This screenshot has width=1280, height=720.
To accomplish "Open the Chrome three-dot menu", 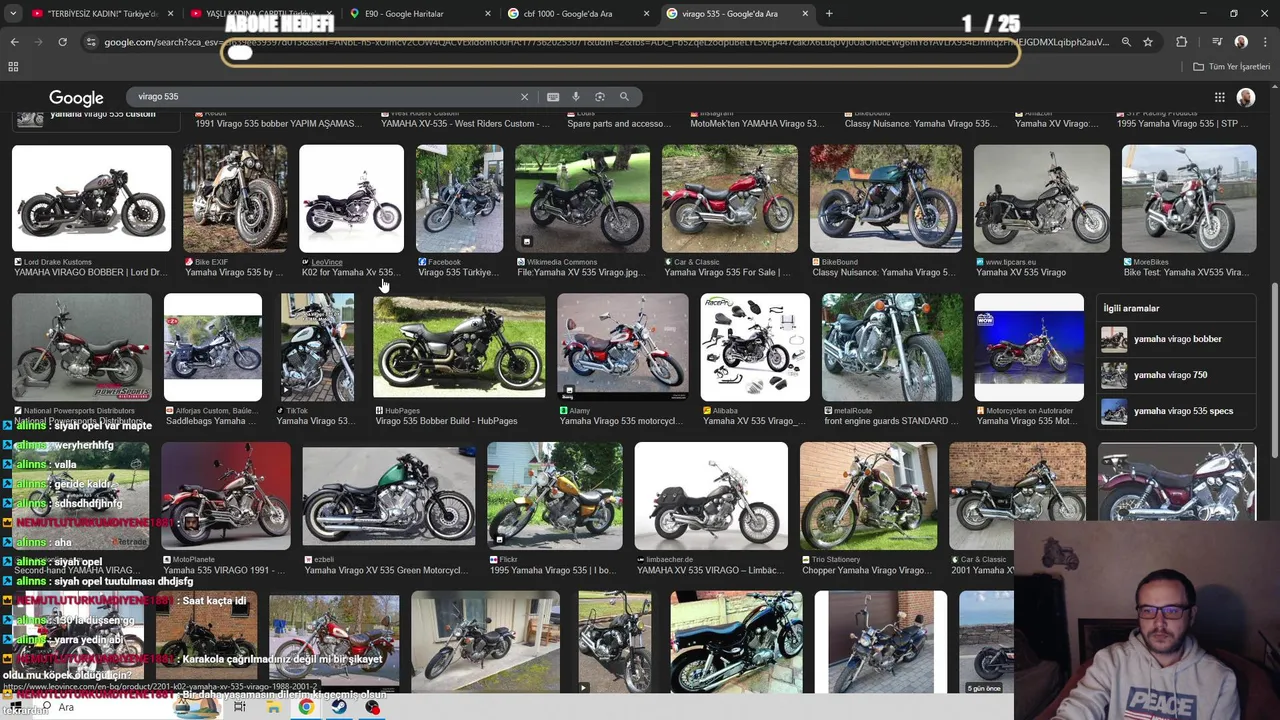I will tap(1265, 42).
